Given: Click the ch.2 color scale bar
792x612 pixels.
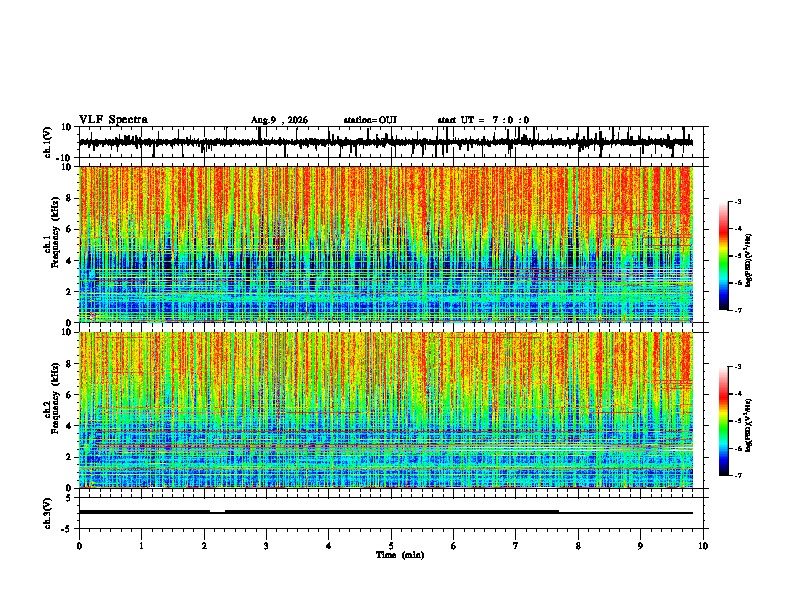Looking at the screenshot, I should (724, 421).
